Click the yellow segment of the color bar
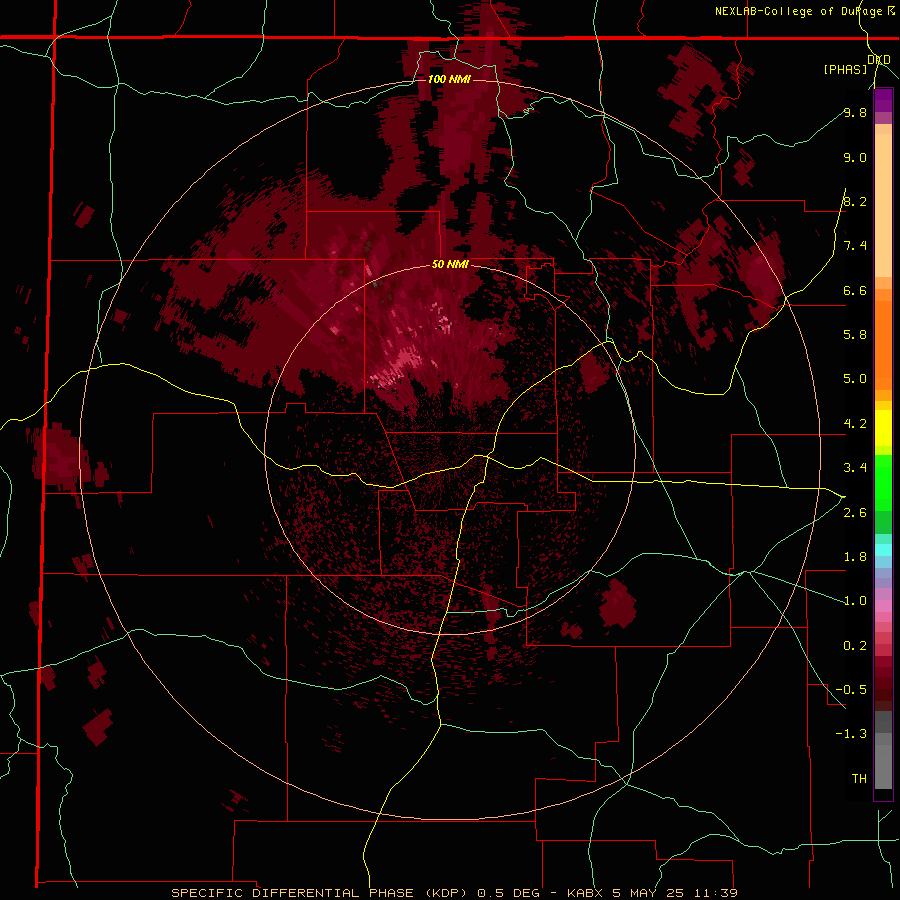 (883, 428)
